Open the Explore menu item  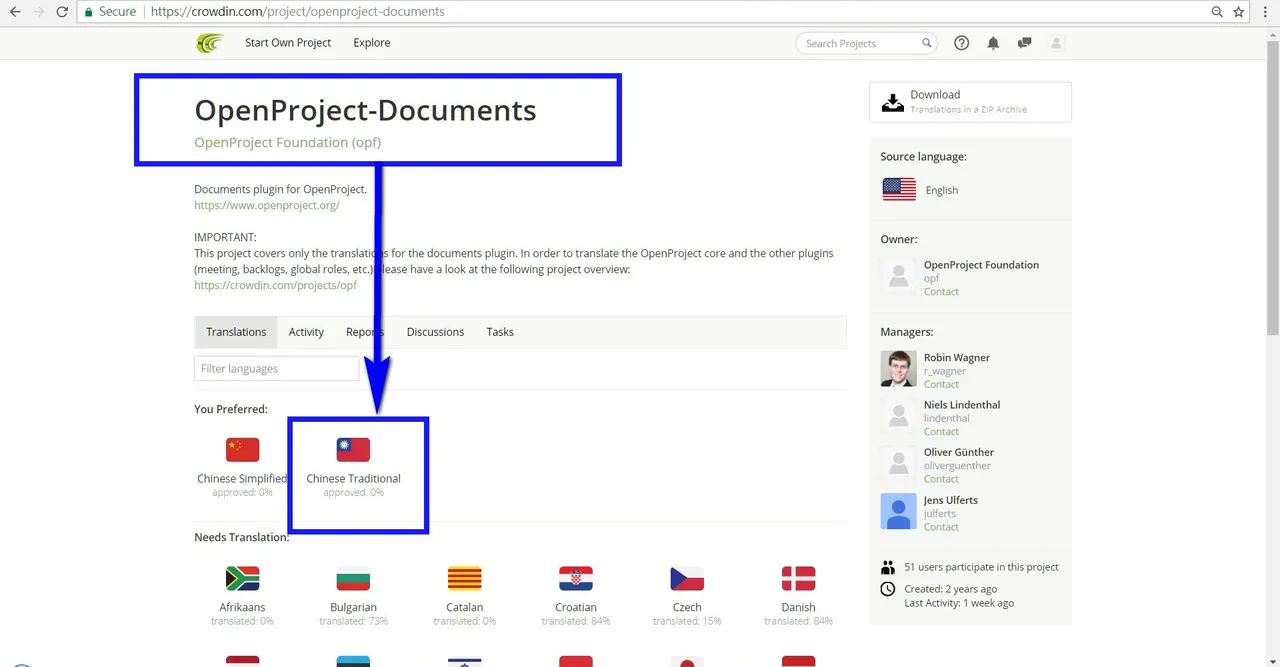coord(372,43)
